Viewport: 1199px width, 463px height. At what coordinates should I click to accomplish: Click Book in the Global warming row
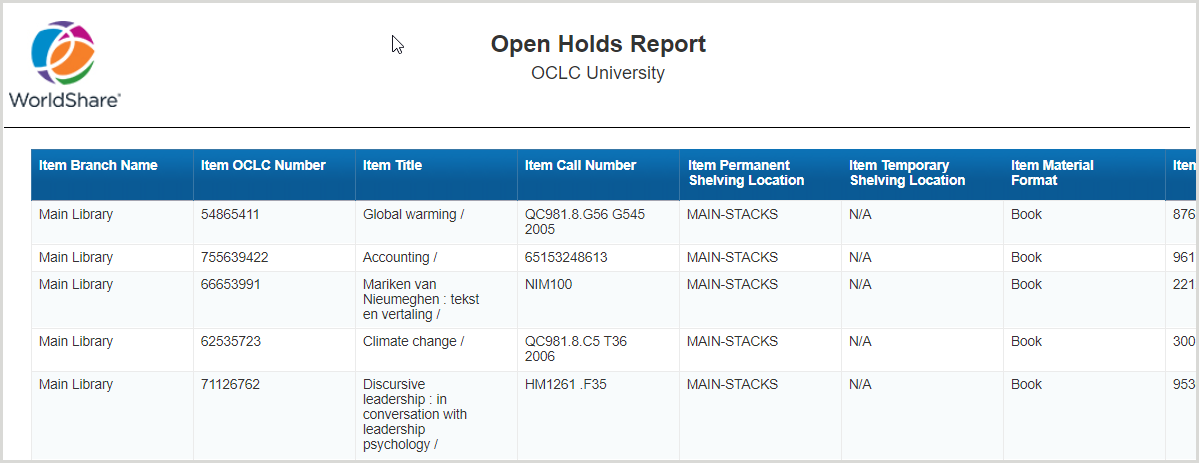point(1026,214)
